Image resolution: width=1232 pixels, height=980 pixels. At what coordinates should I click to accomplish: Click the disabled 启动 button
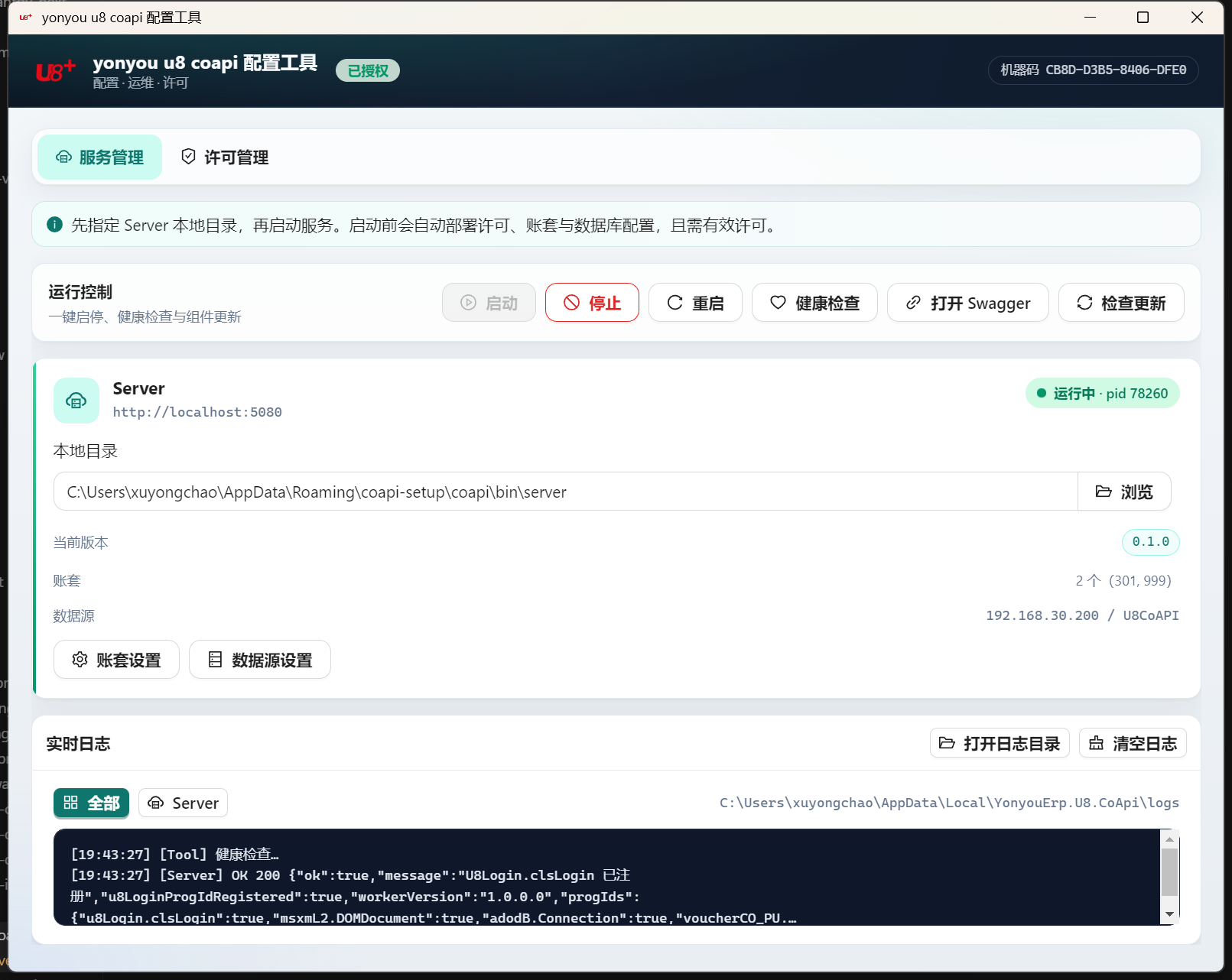[x=489, y=303]
